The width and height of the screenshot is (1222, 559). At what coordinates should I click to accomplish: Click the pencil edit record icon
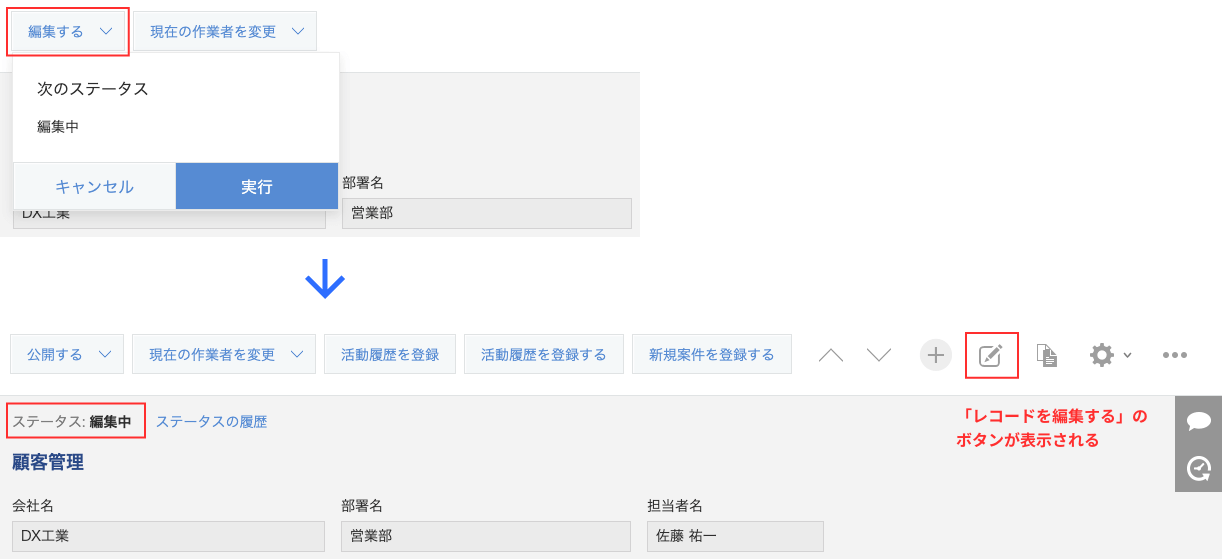[x=991, y=355]
